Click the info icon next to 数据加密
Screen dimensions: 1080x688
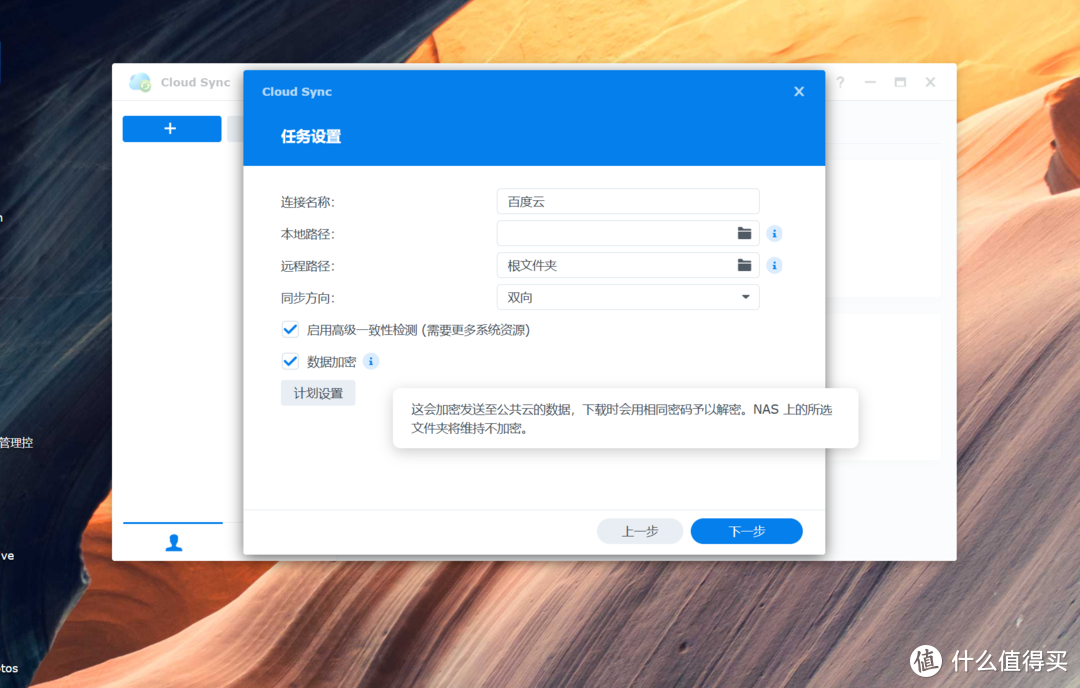370,361
